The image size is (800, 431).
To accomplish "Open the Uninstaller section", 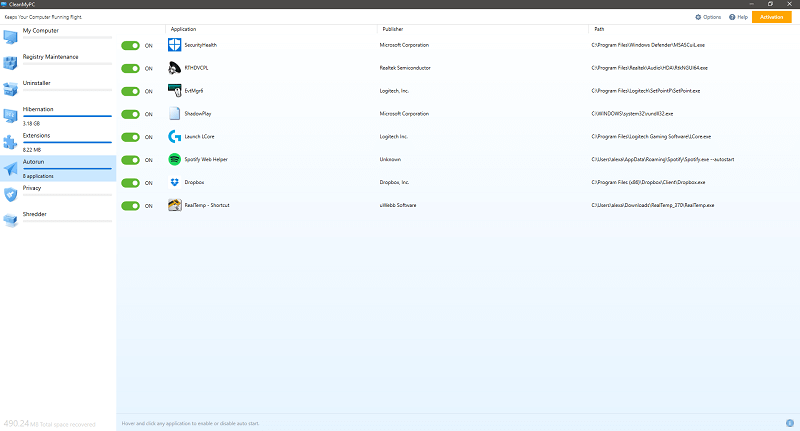I will tap(58, 89).
